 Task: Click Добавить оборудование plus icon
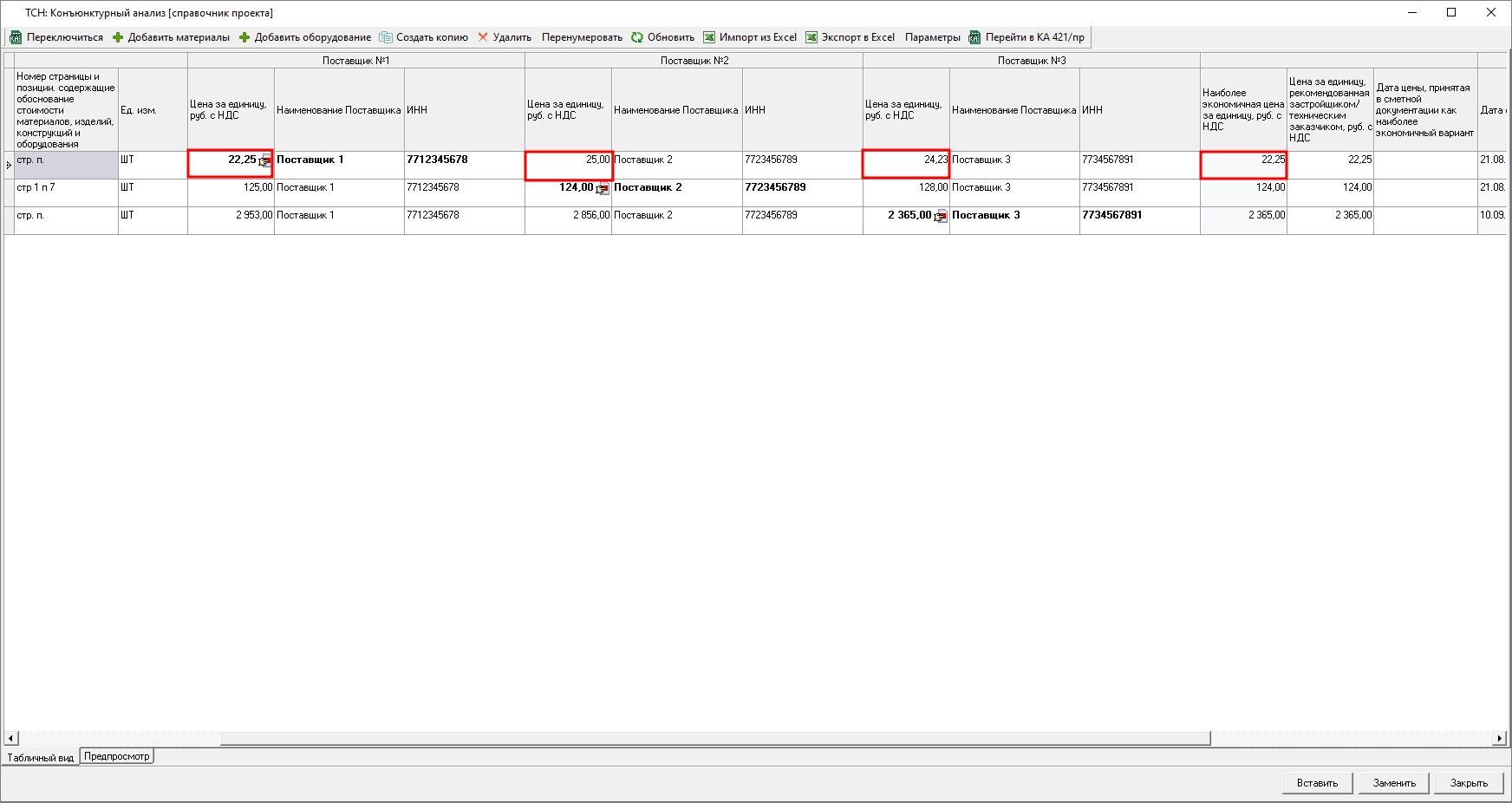point(244,37)
